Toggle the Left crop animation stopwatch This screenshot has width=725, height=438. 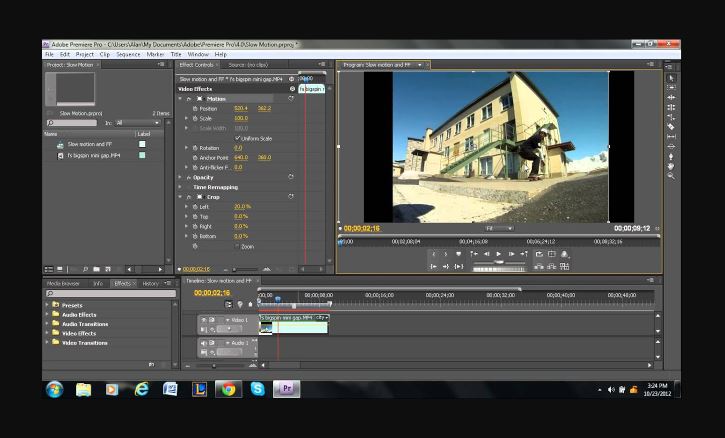[195, 207]
